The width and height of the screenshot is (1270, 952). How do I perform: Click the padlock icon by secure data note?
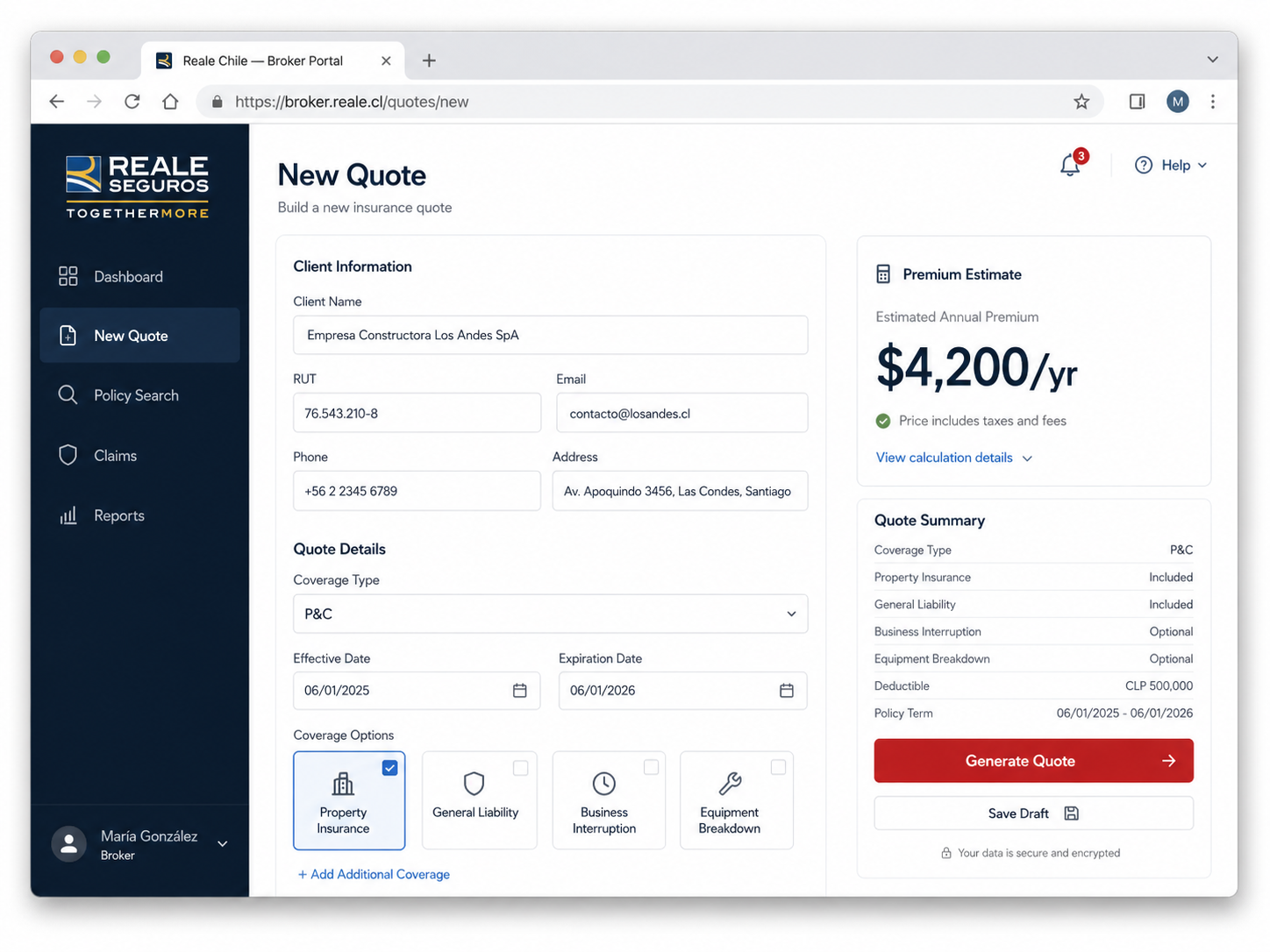click(x=946, y=853)
